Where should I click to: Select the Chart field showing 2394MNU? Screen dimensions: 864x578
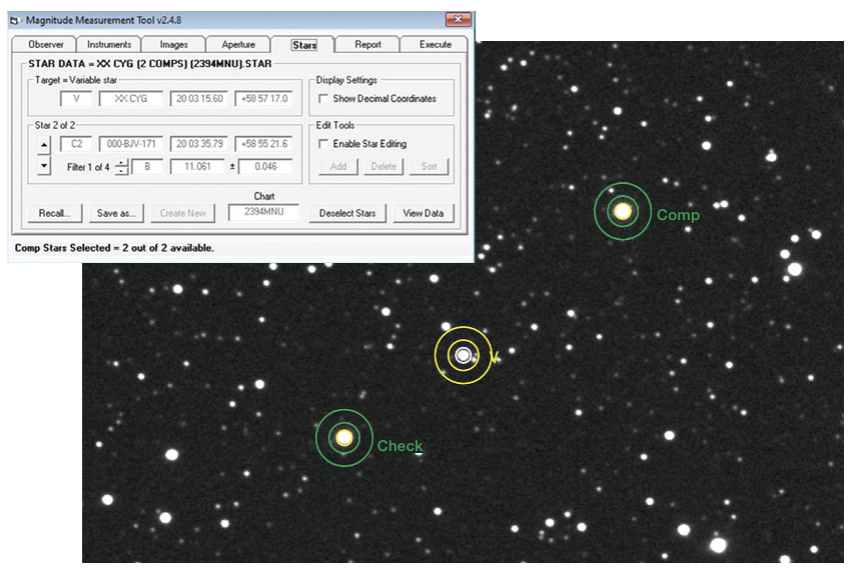pos(263,212)
